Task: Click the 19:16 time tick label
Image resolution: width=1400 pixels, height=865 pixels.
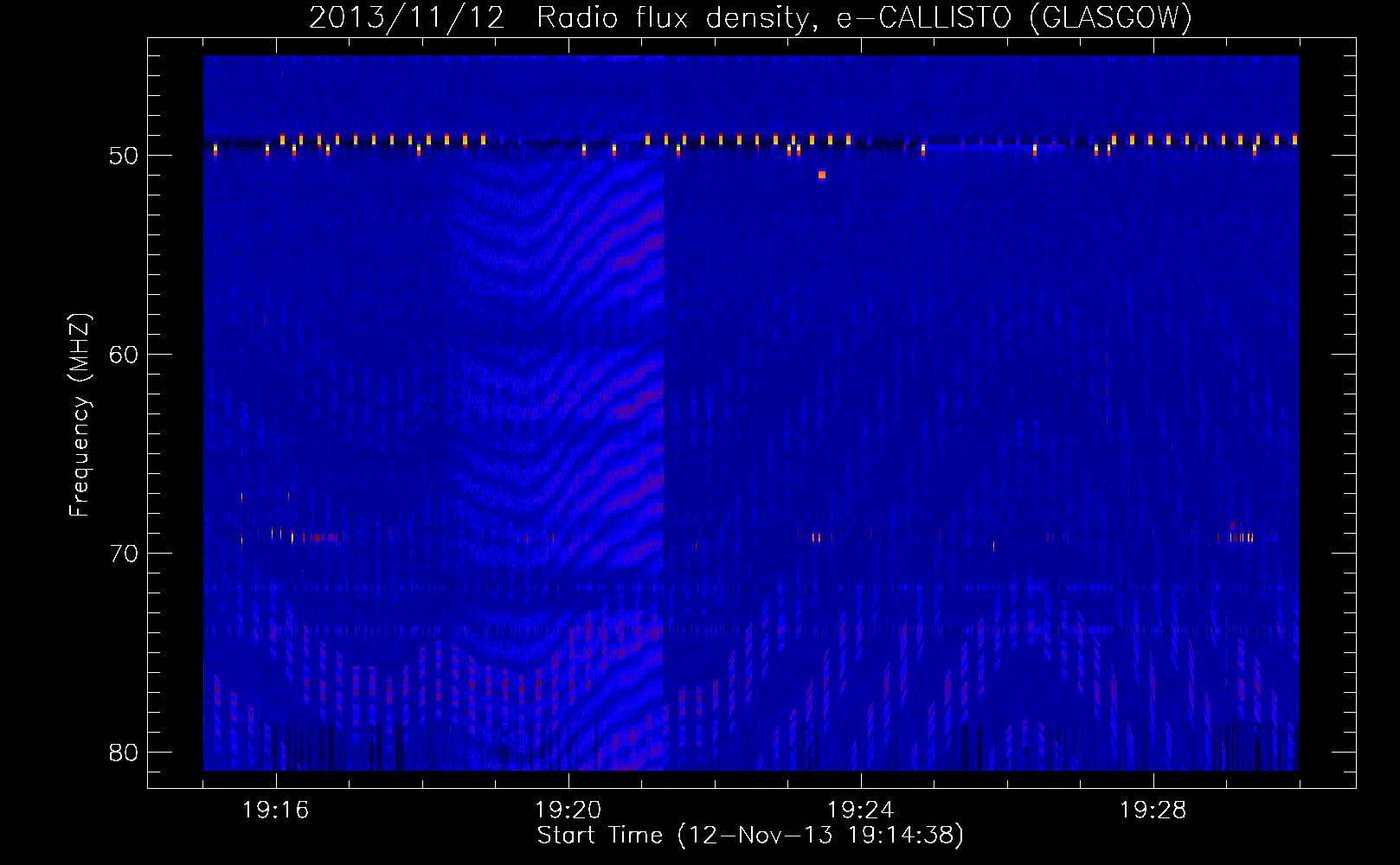Action: coord(276,811)
